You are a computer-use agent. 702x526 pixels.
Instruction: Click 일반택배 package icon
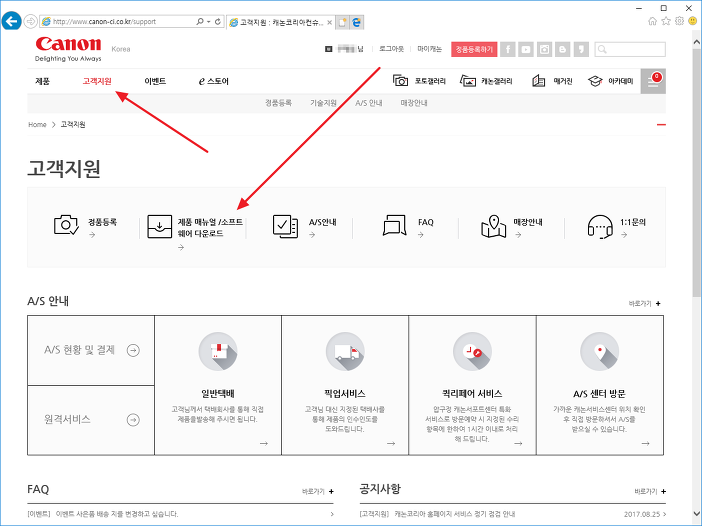(218, 351)
